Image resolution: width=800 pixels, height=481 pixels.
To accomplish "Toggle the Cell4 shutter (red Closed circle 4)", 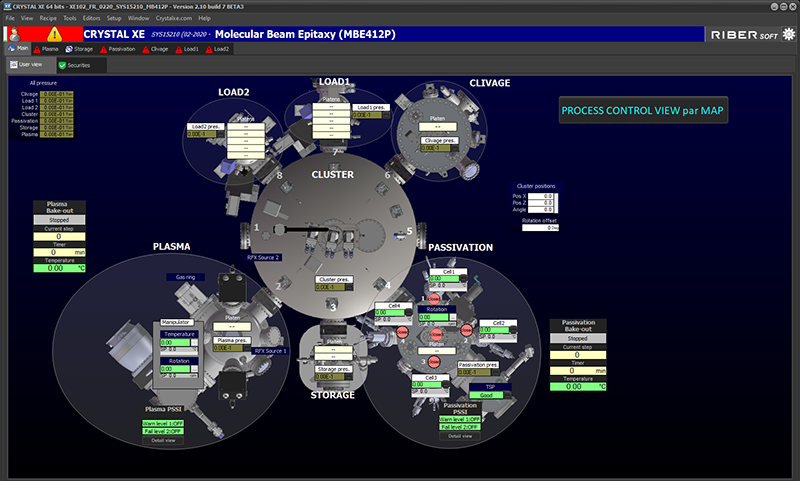I will (x=402, y=332).
